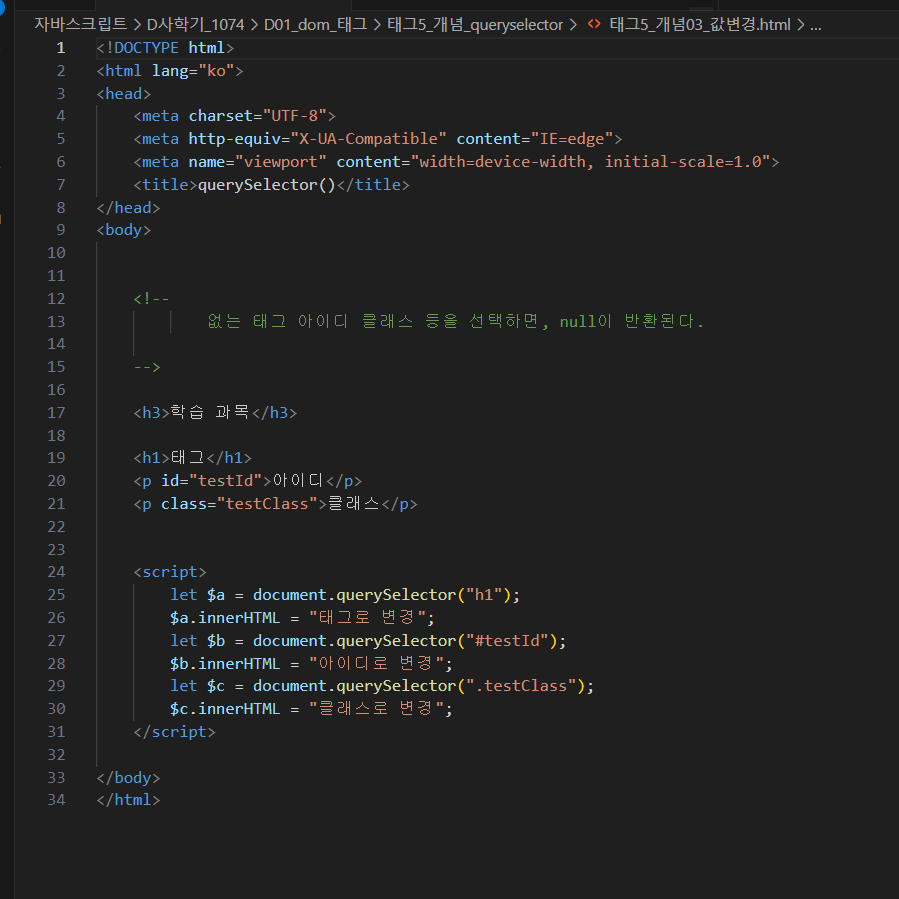The width and height of the screenshot is (899, 899).
Task: Open the D사학기_1074 breadcrumb segment
Action: tap(195, 24)
